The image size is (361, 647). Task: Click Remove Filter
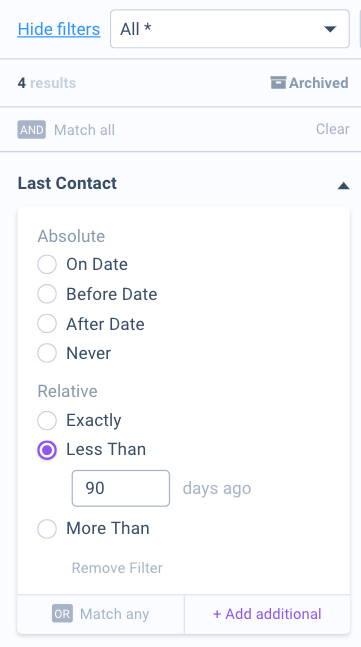point(117,568)
